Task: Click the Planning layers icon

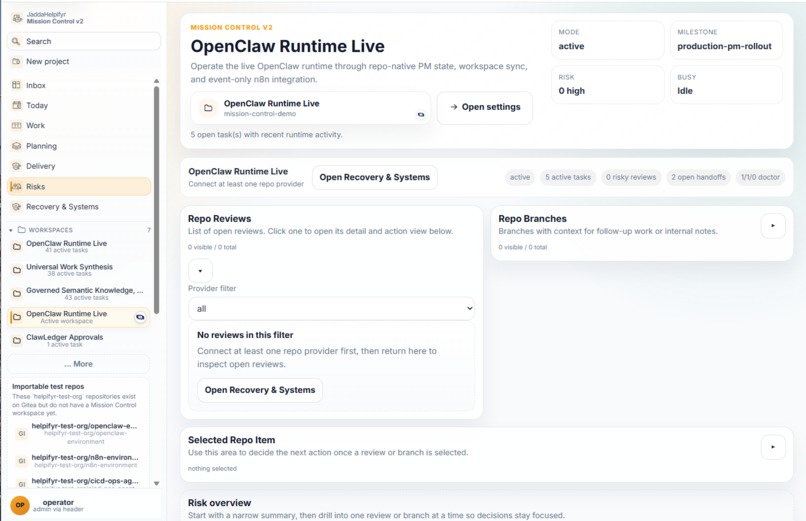Action: click(x=16, y=145)
